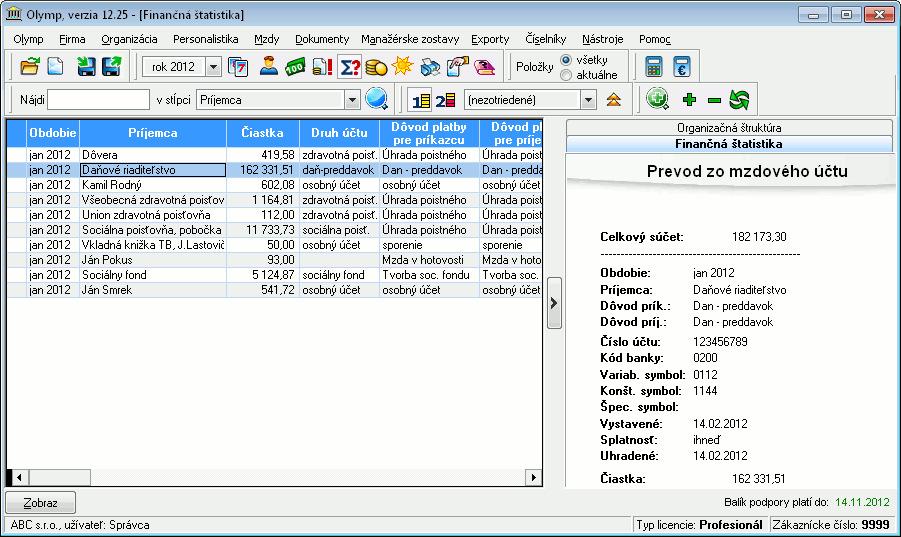Image resolution: width=901 pixels, height=537 pixels.
Task: Click the horizontal scrollbar right arrow
Action: click(x=533, y=477)
